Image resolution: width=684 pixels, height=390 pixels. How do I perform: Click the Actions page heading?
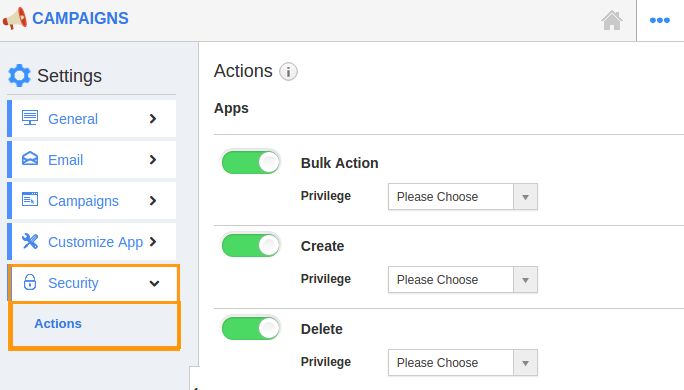click(243, 71)
